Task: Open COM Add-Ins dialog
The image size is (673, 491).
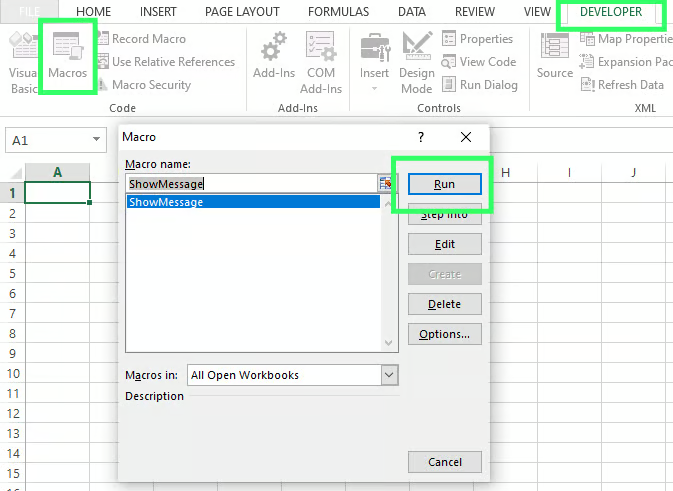Action: [x=321, y=60]
